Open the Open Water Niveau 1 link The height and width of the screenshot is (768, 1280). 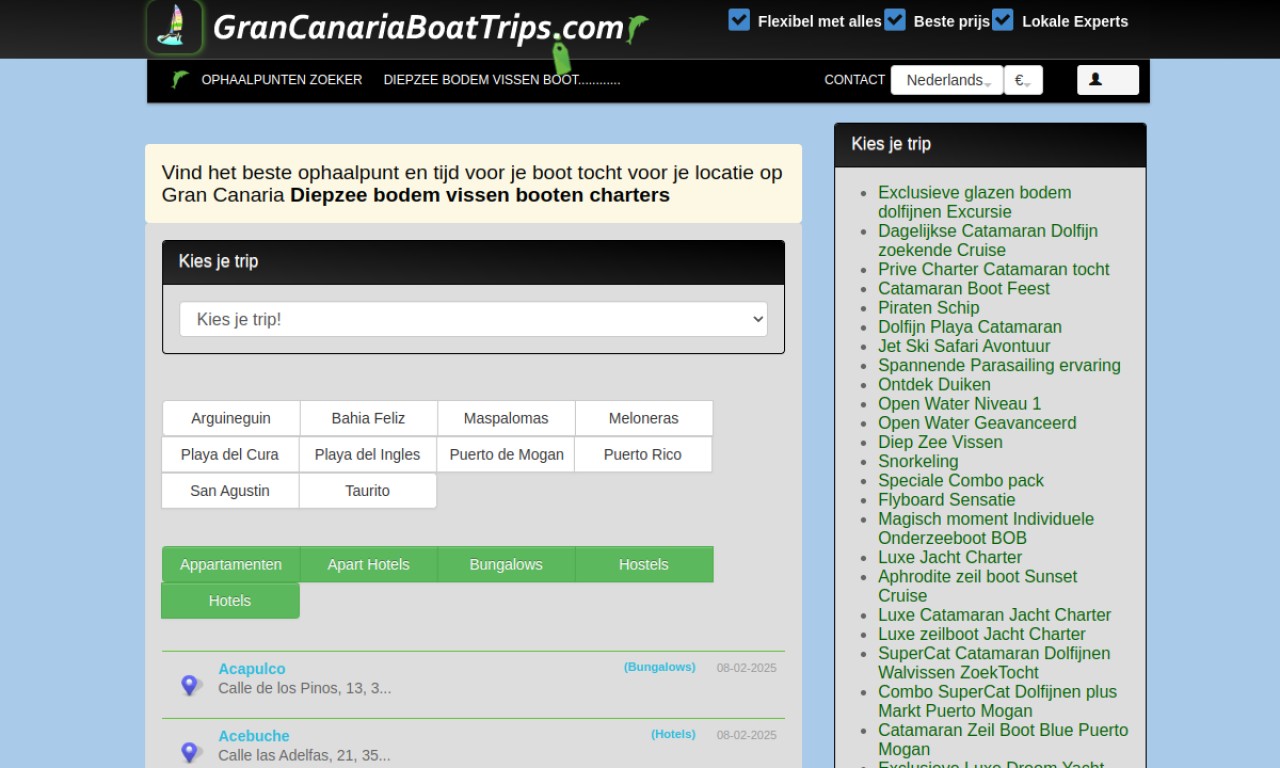click(959, 404)
